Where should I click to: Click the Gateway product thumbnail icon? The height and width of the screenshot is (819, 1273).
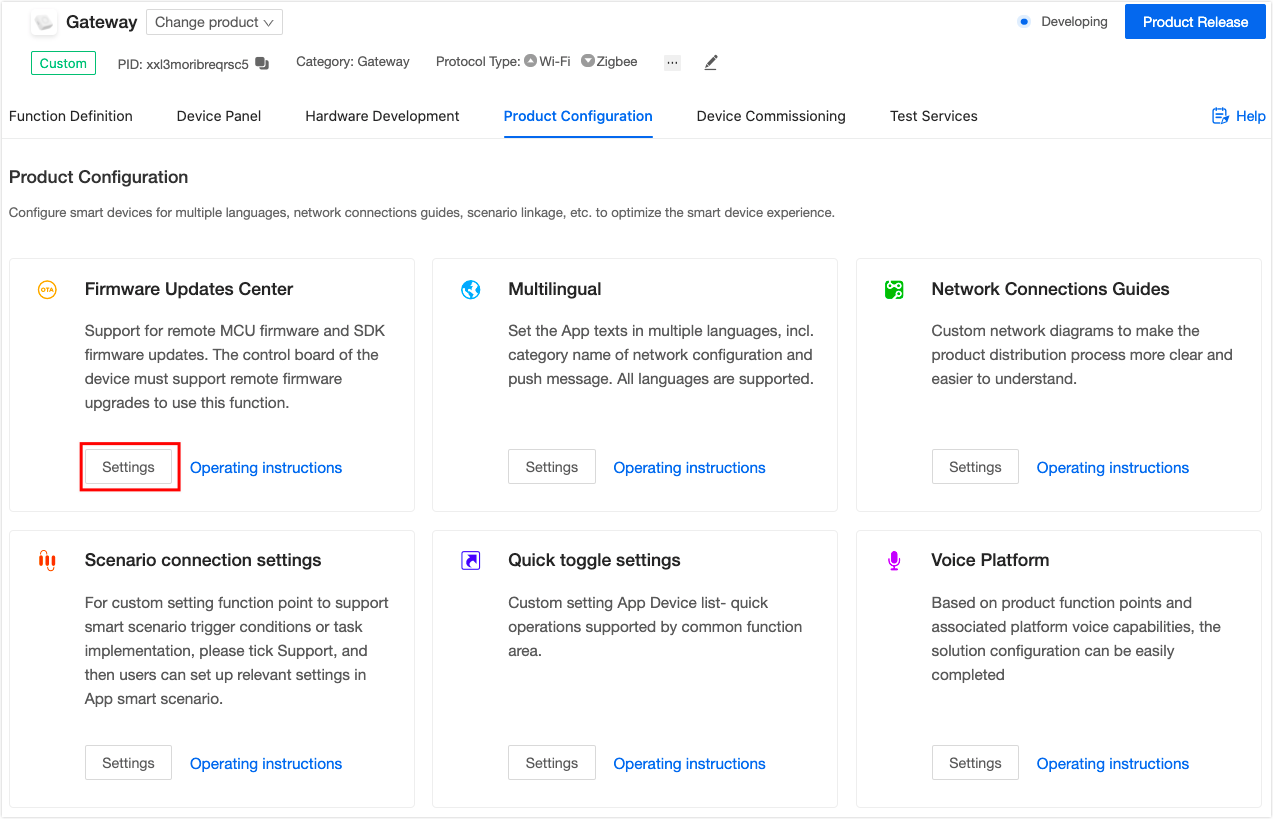click(x=44, y=22)
